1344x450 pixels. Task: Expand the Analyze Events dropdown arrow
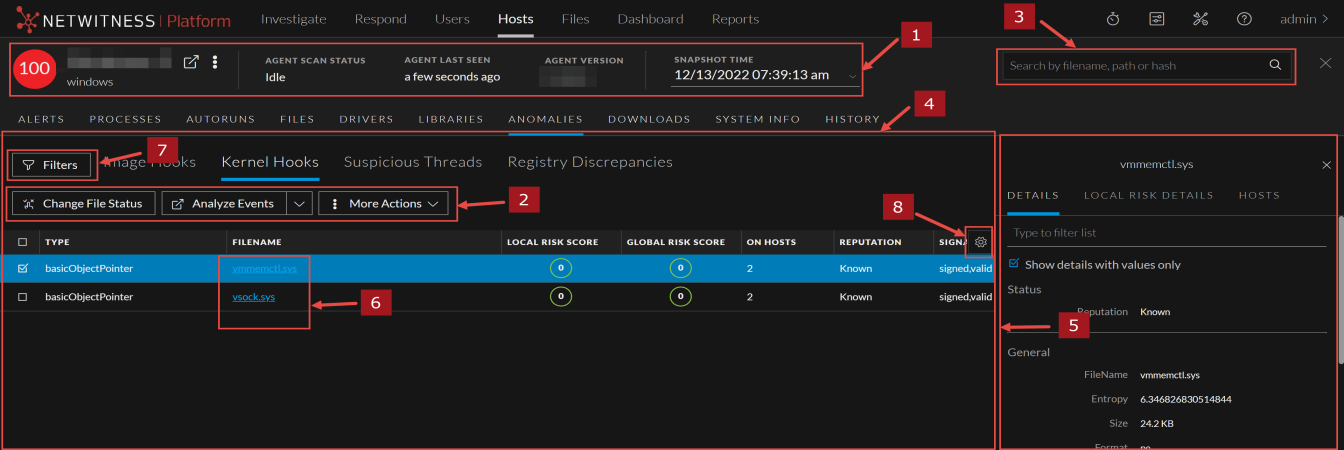point(299,204)
